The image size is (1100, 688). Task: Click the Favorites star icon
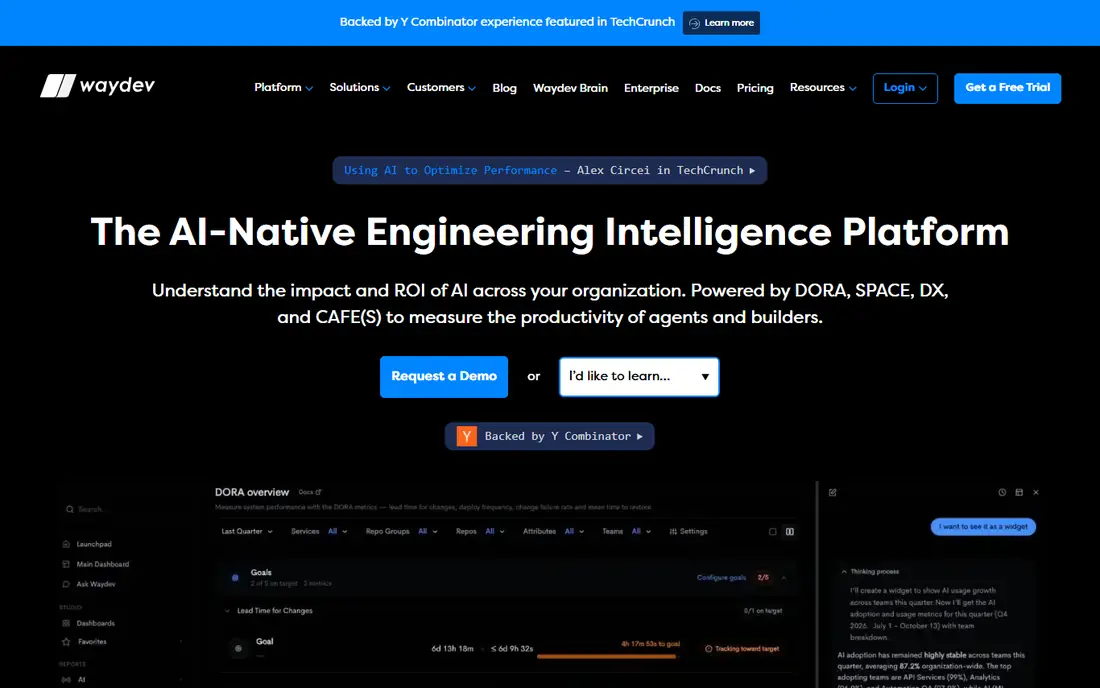click(66, 642)
